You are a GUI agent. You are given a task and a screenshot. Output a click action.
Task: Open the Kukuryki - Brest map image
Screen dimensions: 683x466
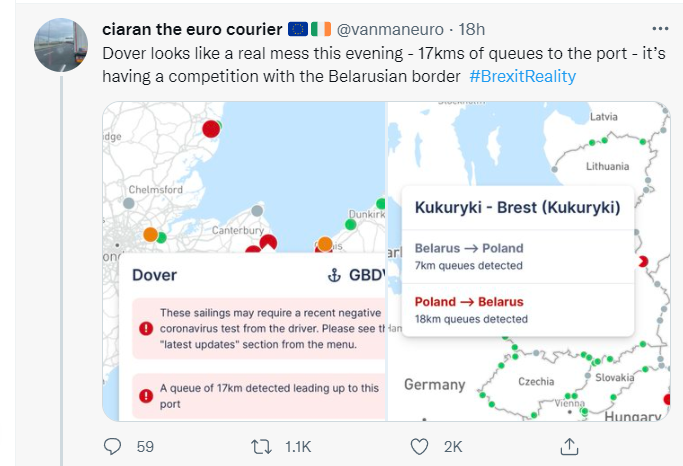(529, 261)
